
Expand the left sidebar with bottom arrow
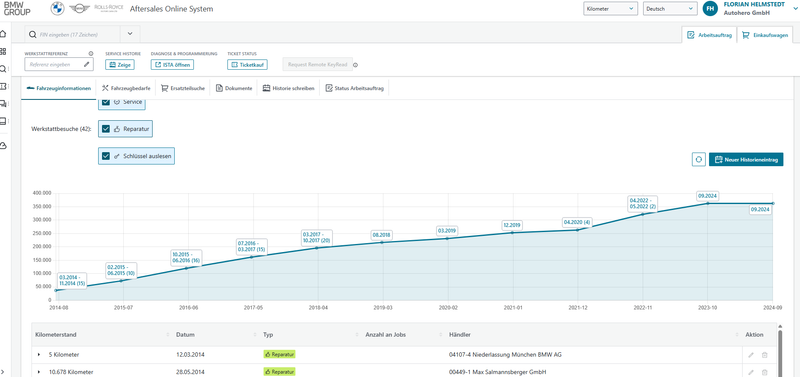[4, 371]
